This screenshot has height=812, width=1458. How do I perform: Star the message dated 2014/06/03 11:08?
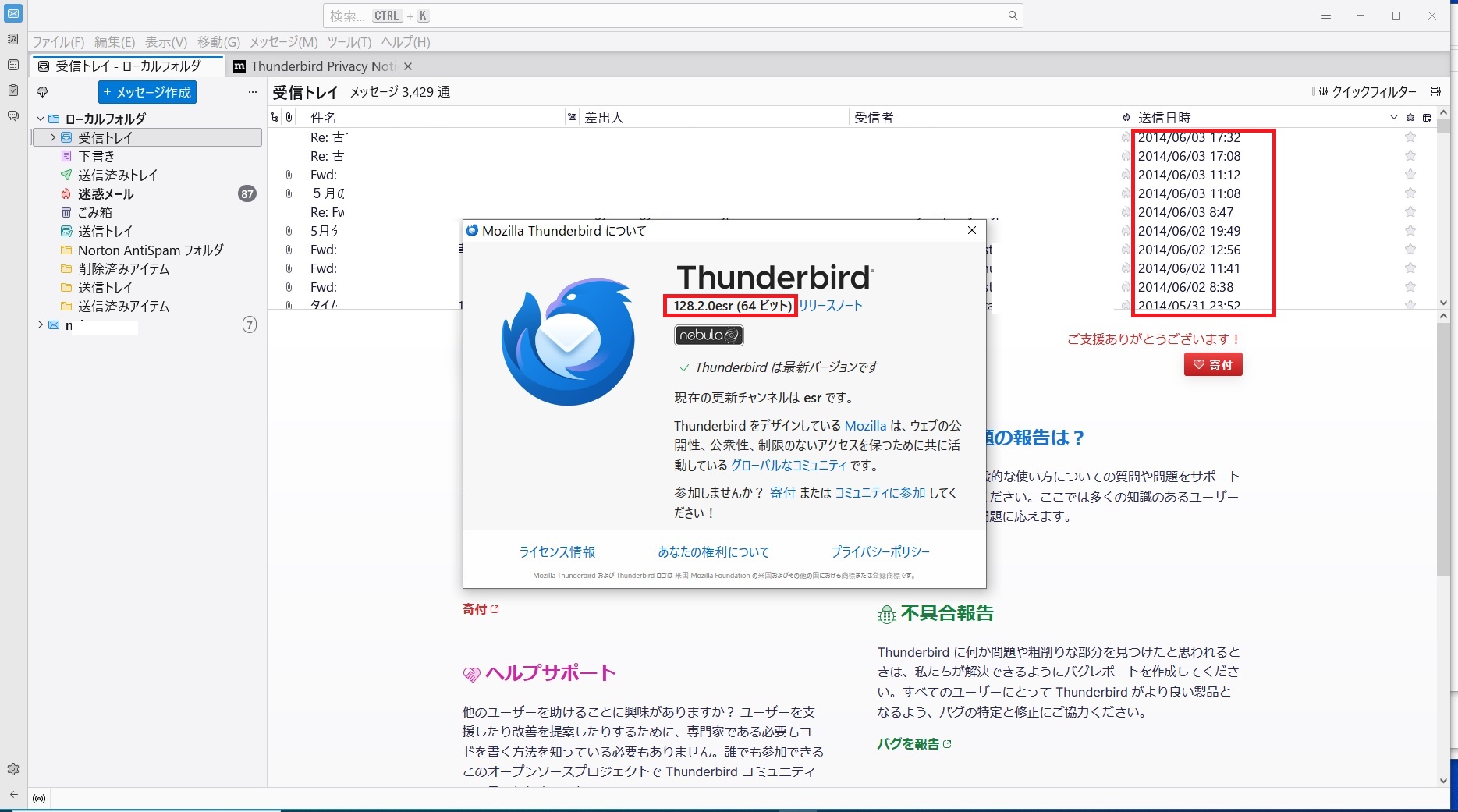click(1410, 193)
